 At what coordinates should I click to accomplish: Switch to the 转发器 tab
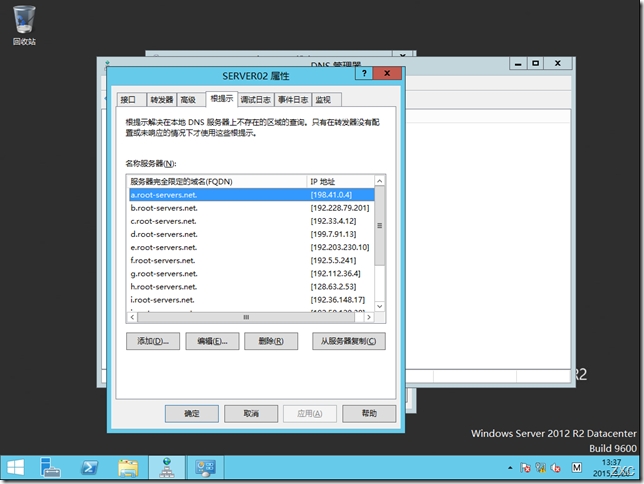161,100
